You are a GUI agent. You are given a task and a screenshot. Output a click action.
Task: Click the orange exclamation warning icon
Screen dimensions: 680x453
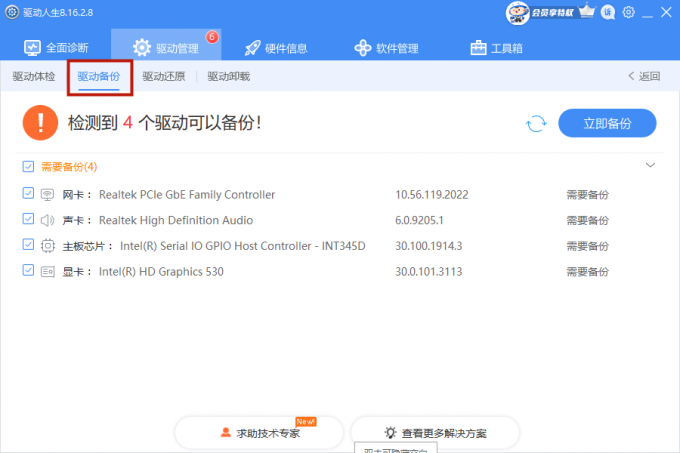(40, 123)
